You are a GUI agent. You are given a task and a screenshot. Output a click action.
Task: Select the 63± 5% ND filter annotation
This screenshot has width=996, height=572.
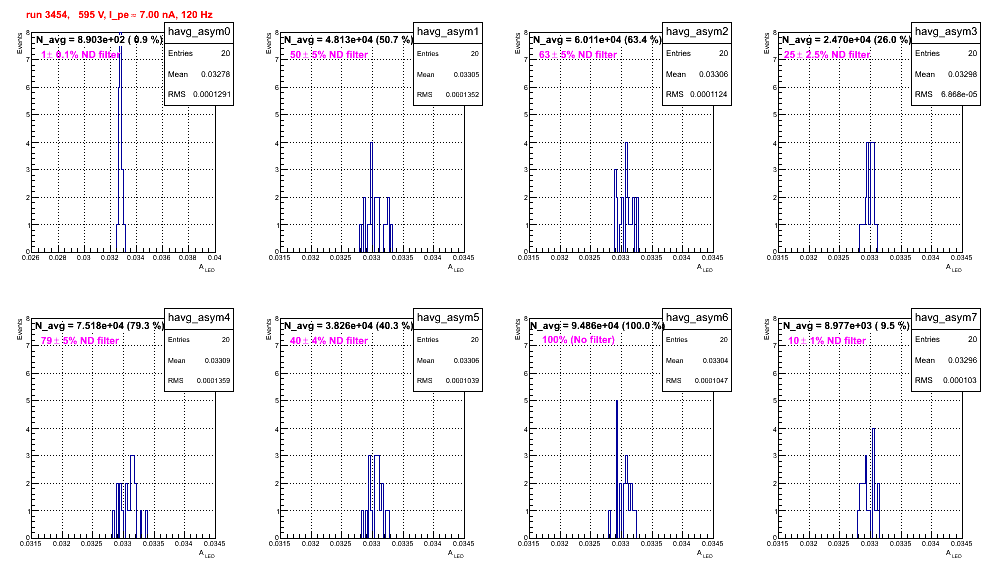pyautogui.click(x=578, y=55)
